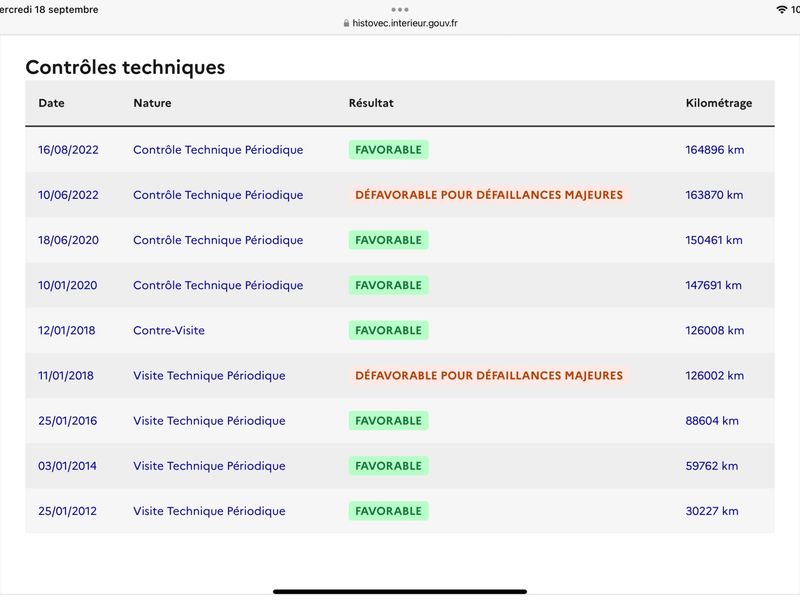Screen dimensions: 800x600
Task: Click the Date column header
Action: pos(52,103)
